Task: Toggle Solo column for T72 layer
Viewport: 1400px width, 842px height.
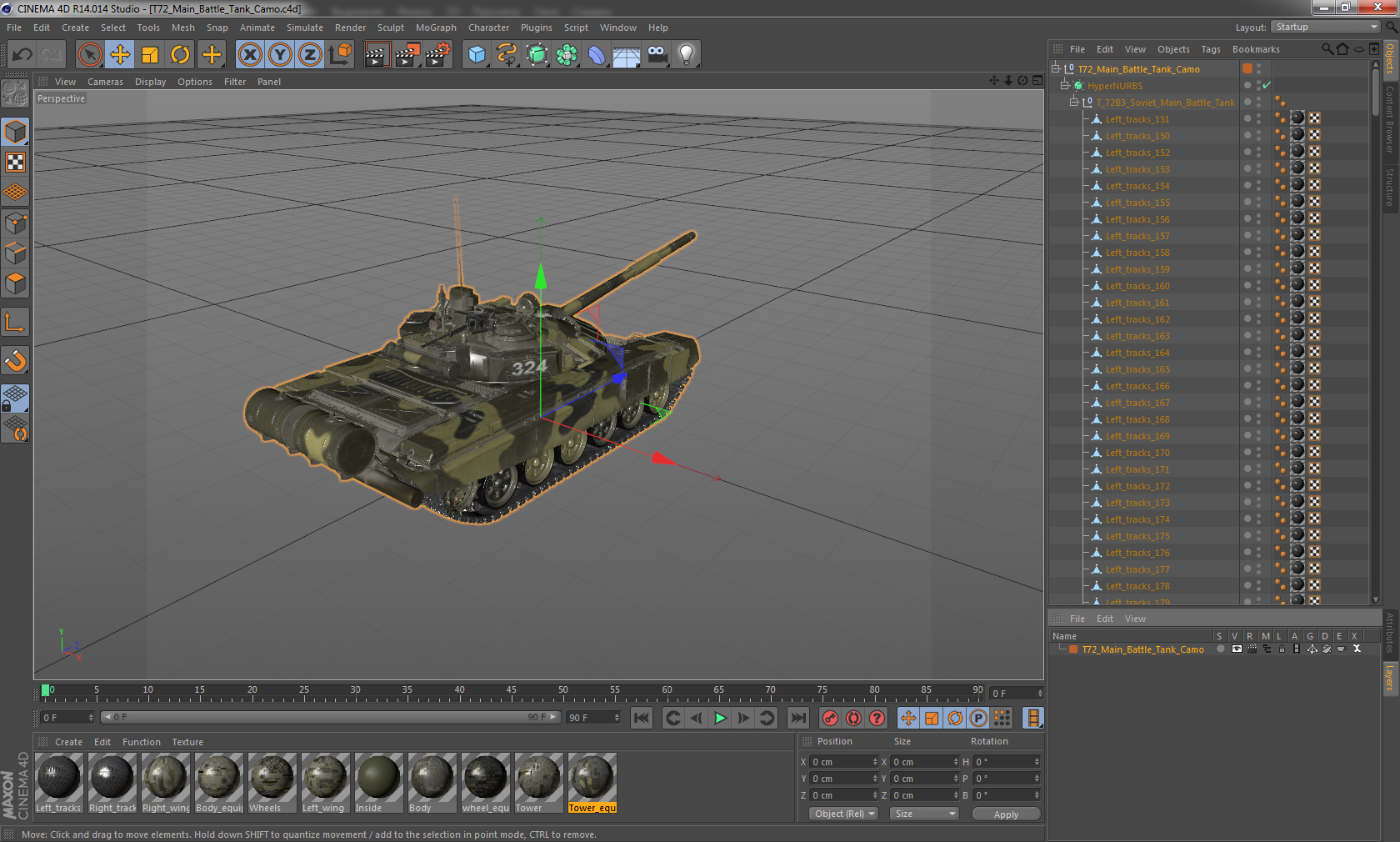Action: click(x=1220, y=649)
